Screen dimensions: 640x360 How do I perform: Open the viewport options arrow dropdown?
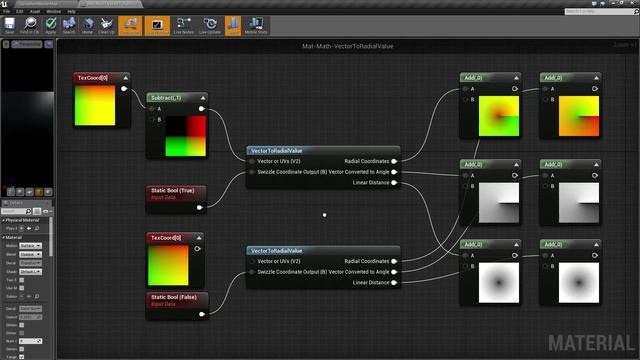pos(6,44)
